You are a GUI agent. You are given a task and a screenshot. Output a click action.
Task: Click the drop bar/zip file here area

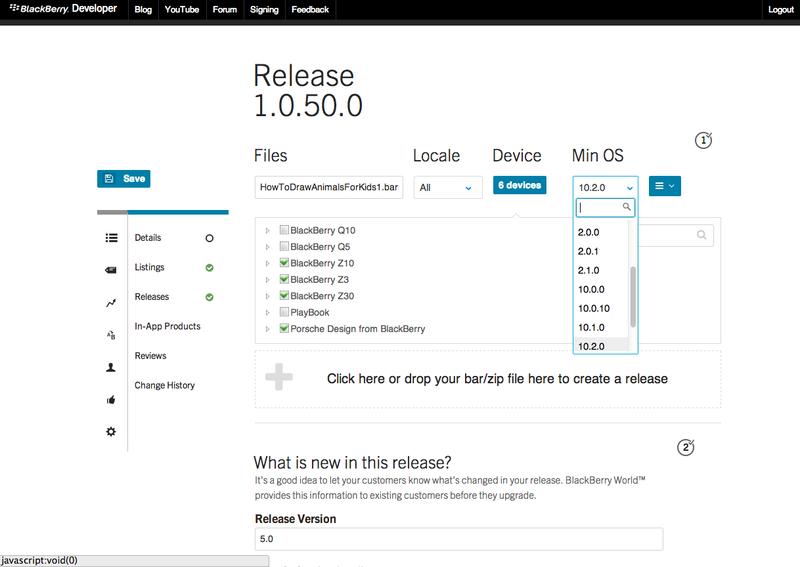(488, 379)
